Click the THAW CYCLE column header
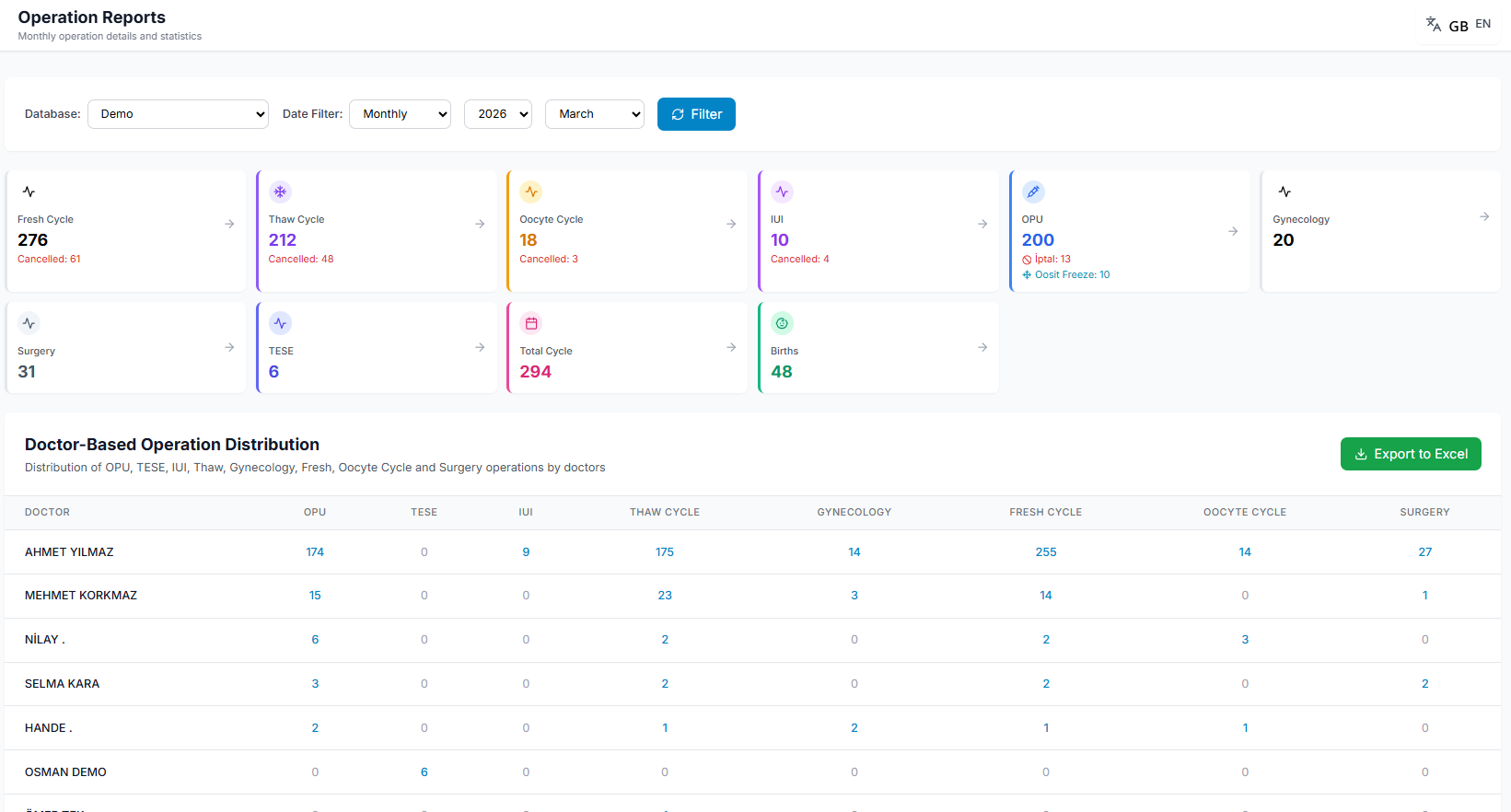 [x=665, y=512]
